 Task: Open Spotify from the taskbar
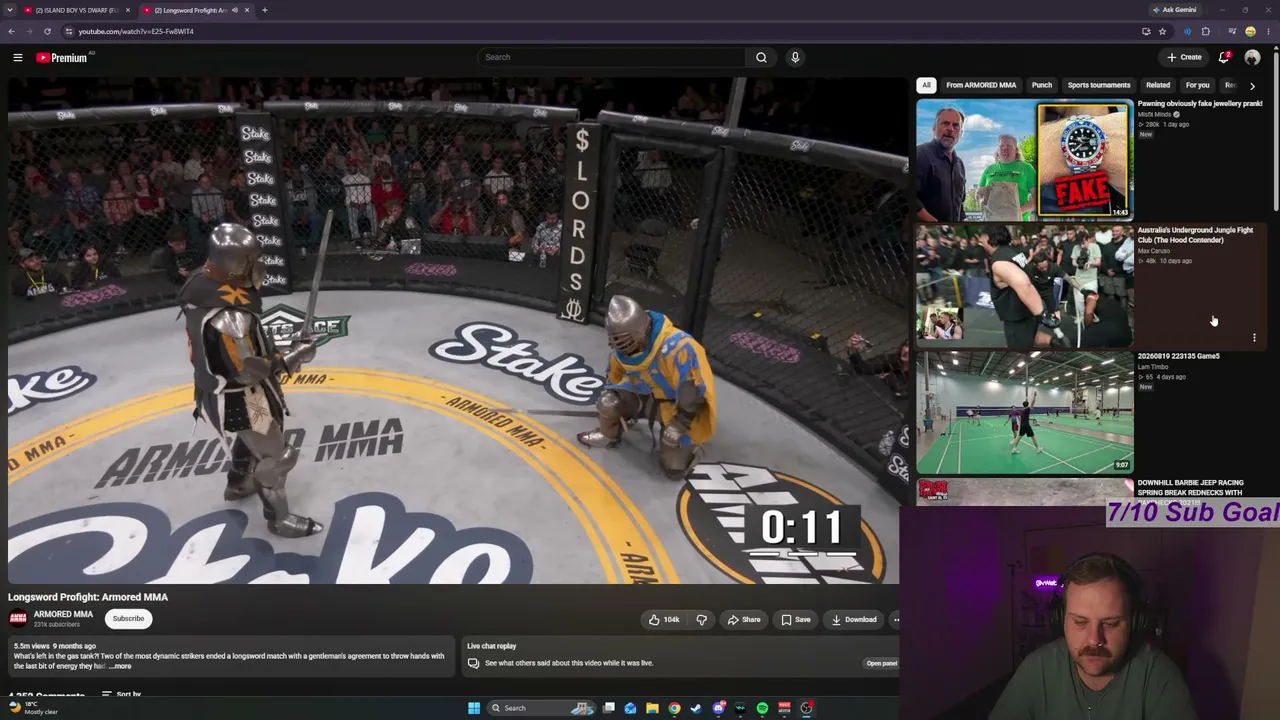(x=762, y=708)
